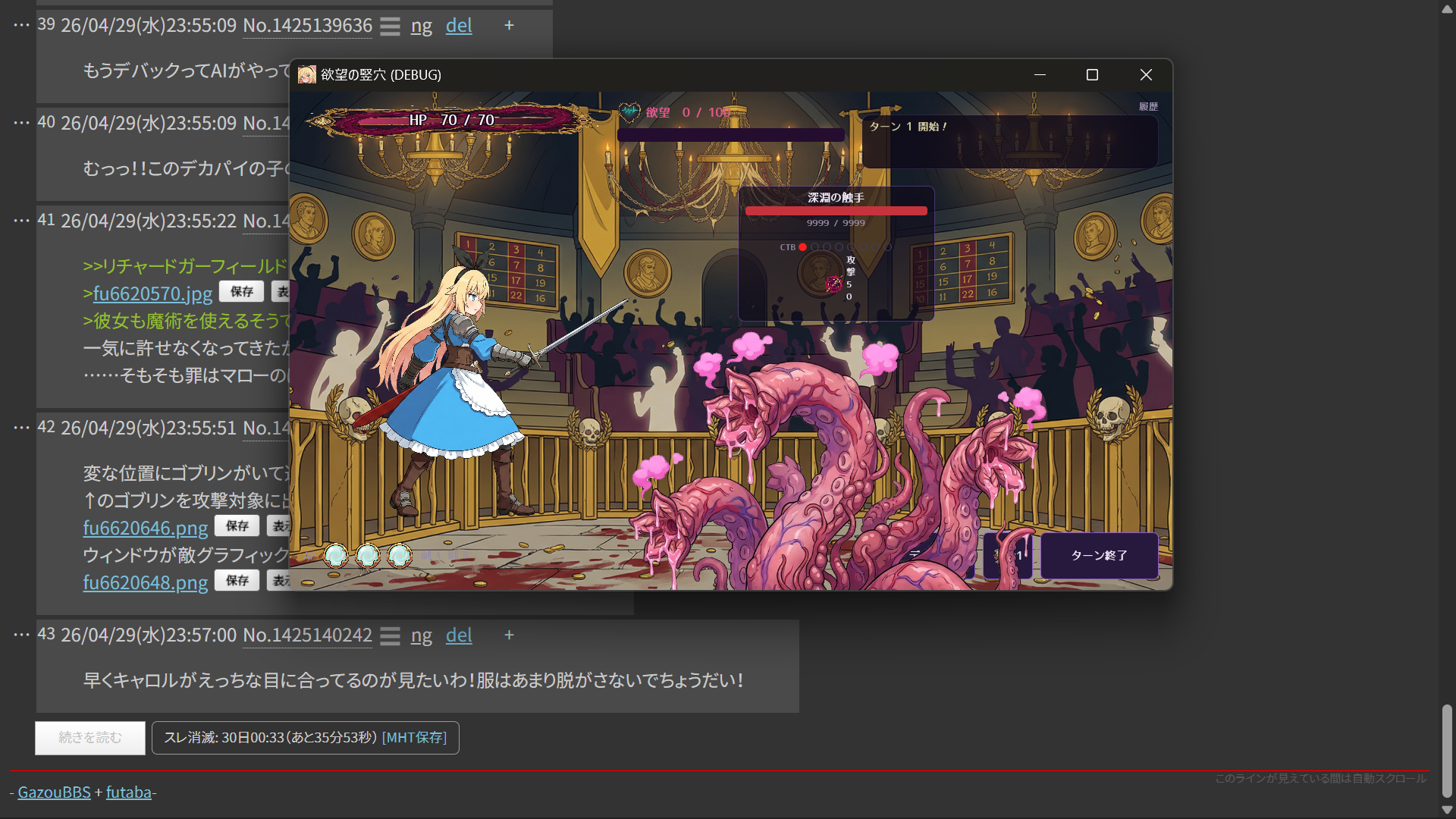Expand the plus sign on post 39
The width and height of the screenshot is (1456, 819).
tap(509, 26)
